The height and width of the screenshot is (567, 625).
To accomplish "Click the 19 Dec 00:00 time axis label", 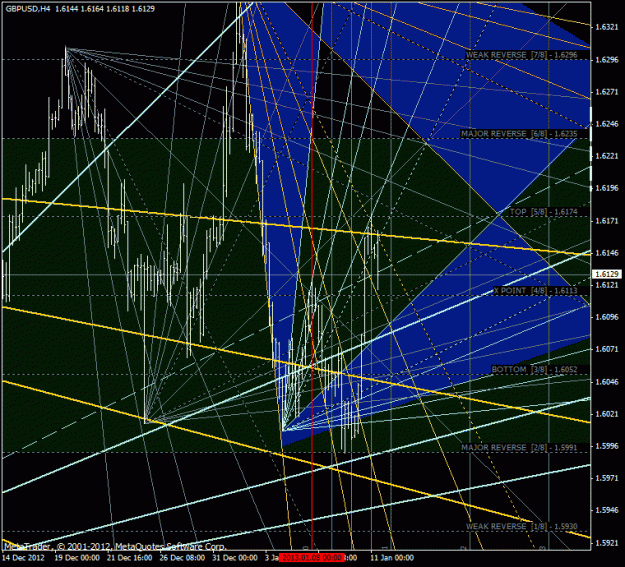I will tap(77, 557).
